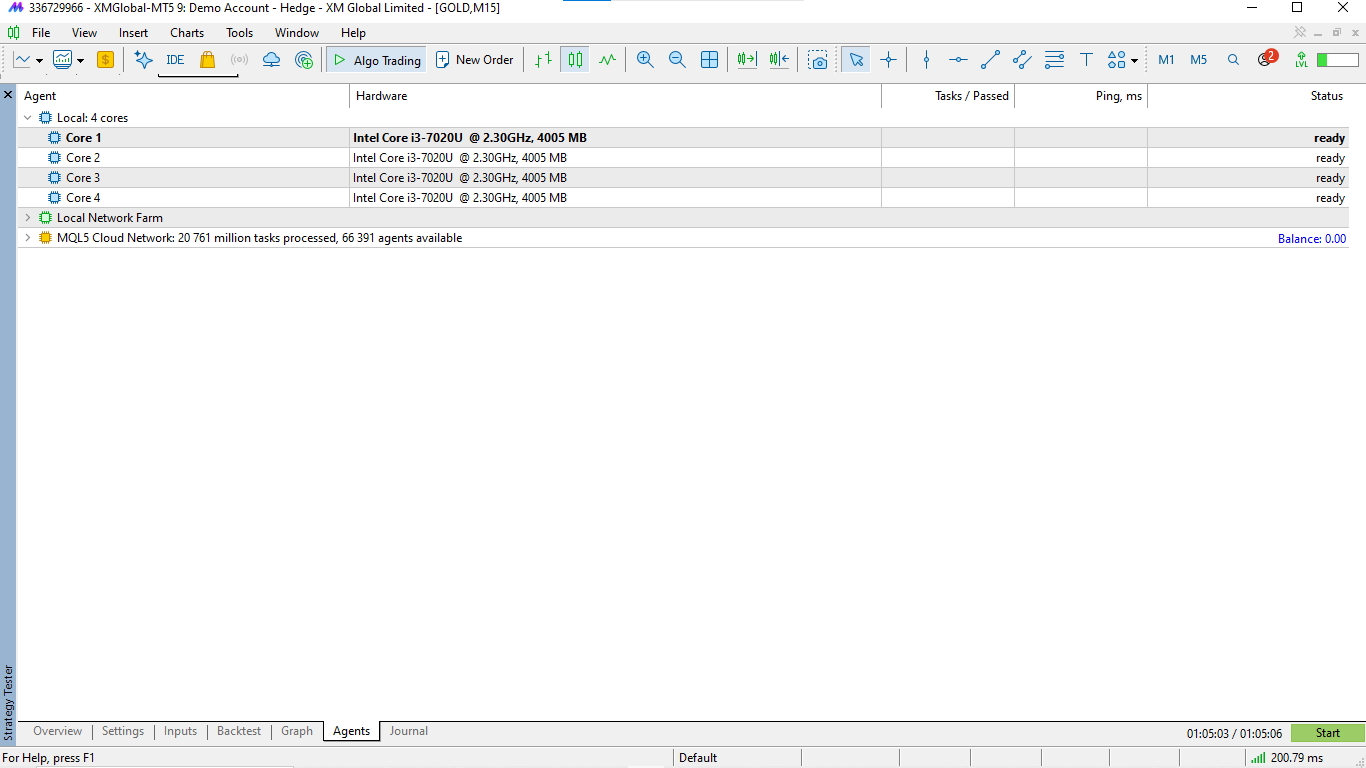1366x768 pixels.
Task: Open the Charts menu
Action: click(187, 33)
